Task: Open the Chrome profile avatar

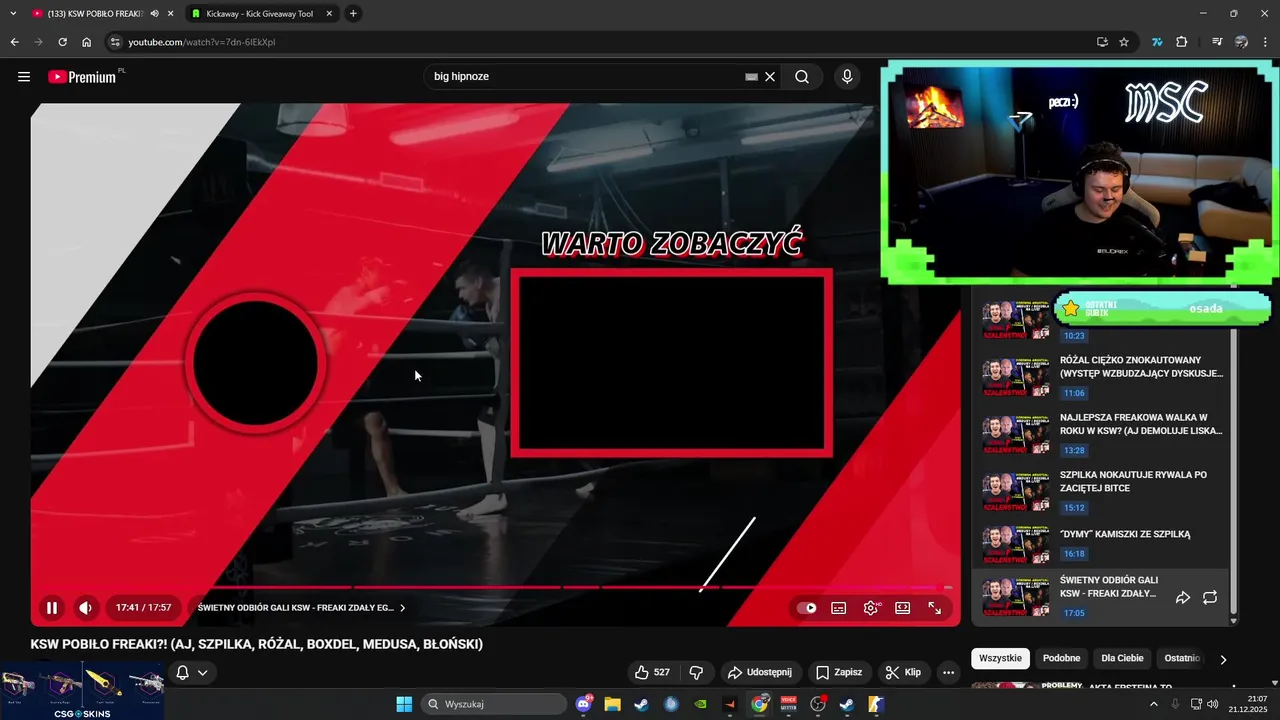Action: pos(1241,42)
